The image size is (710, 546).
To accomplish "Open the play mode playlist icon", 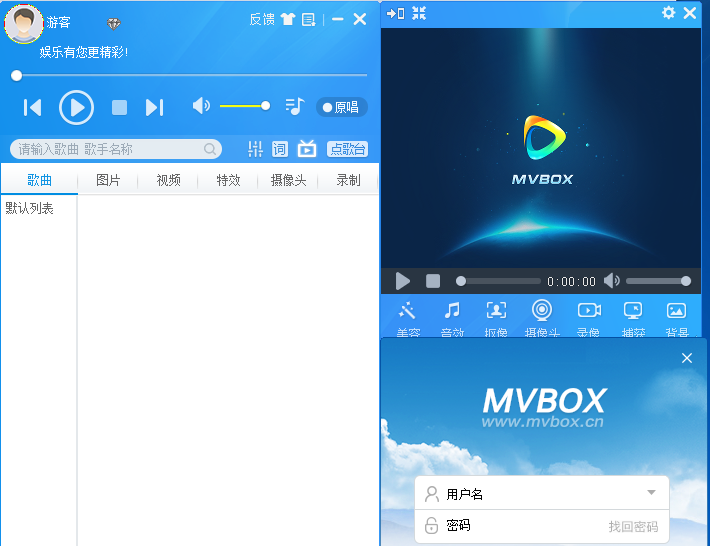I will click(x=295, y=107).
